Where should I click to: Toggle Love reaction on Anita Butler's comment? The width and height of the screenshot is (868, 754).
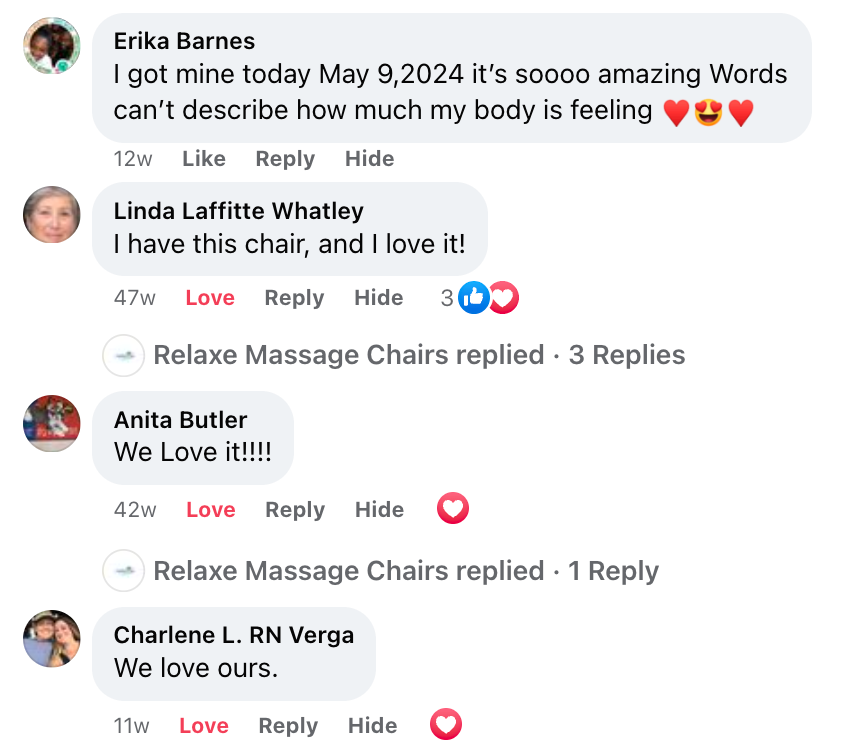click(210, 510)
